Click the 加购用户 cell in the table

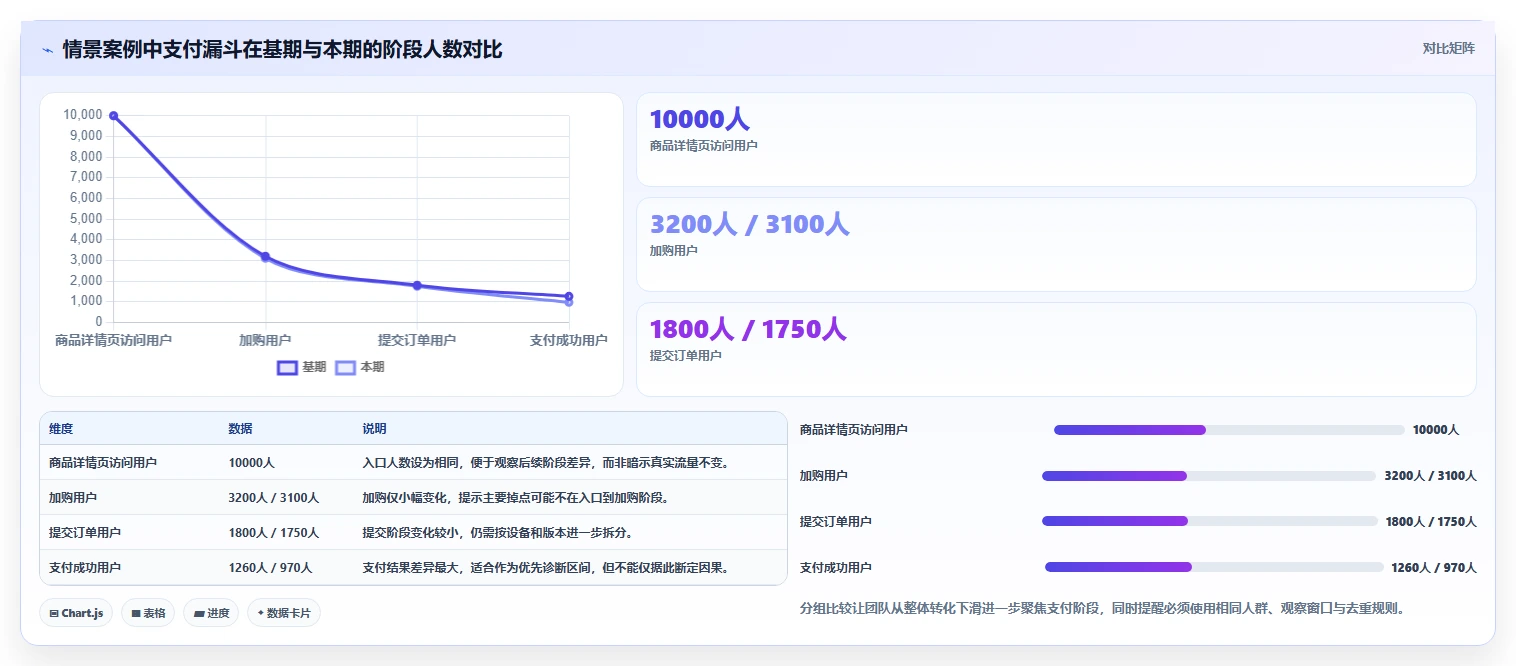pos(73,497)
